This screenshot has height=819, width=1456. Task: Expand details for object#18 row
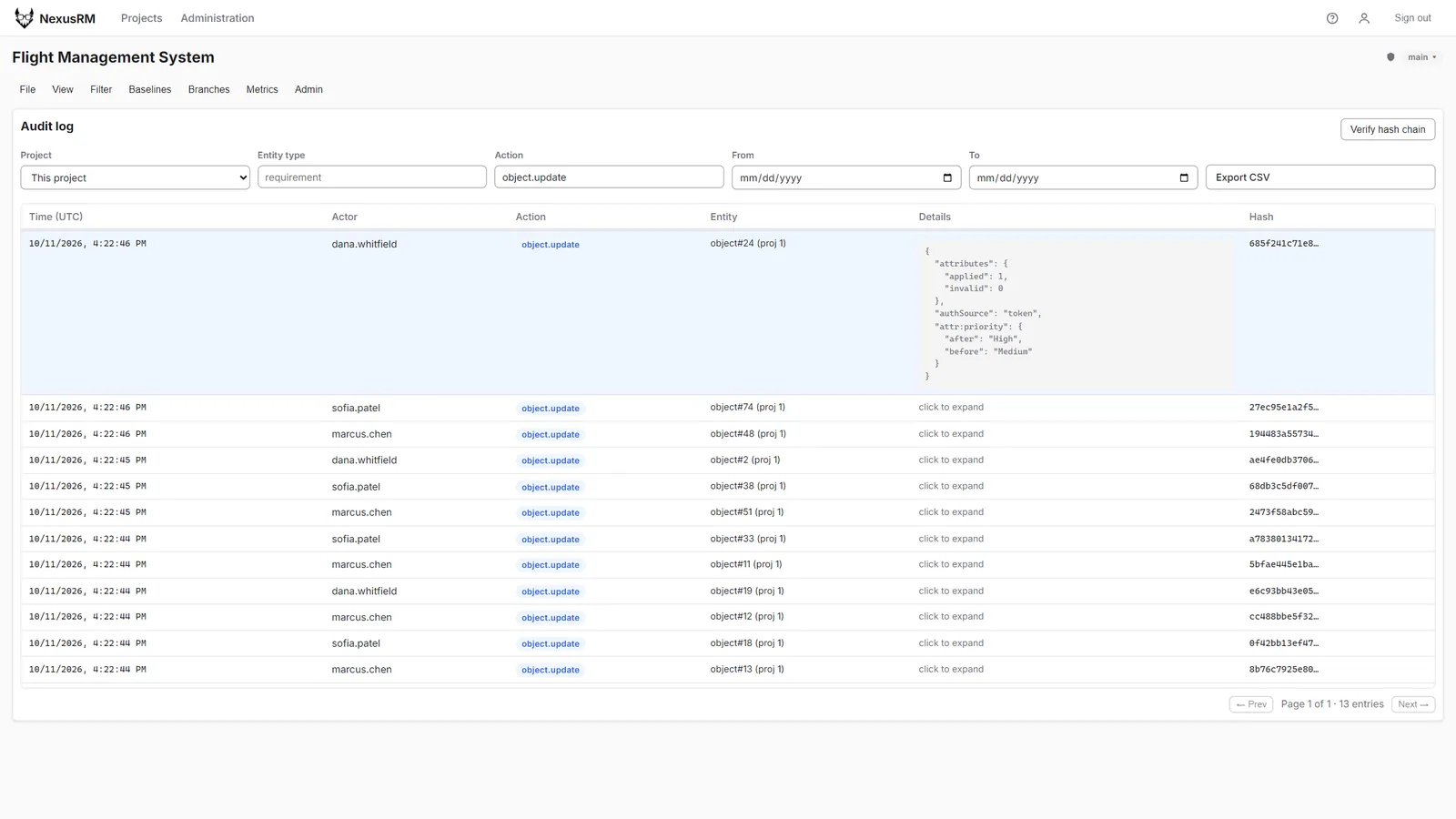coord(951,643)
